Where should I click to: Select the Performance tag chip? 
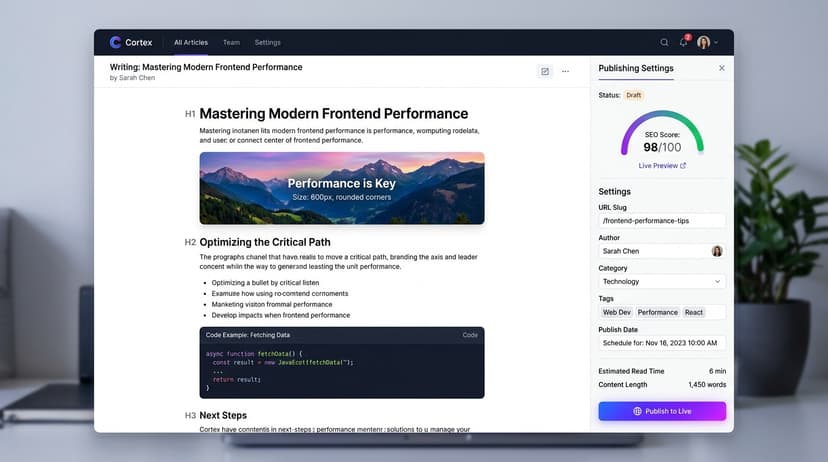pyautogui.click(x=657, y=312)
